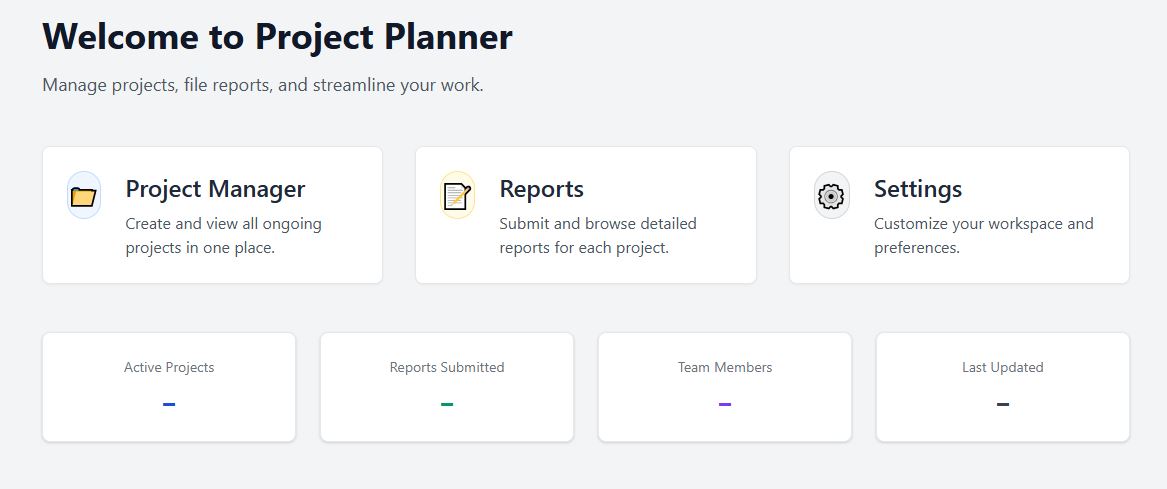
Task: Click the green dash under Reports Submitted
Action: tap(447, 404)
